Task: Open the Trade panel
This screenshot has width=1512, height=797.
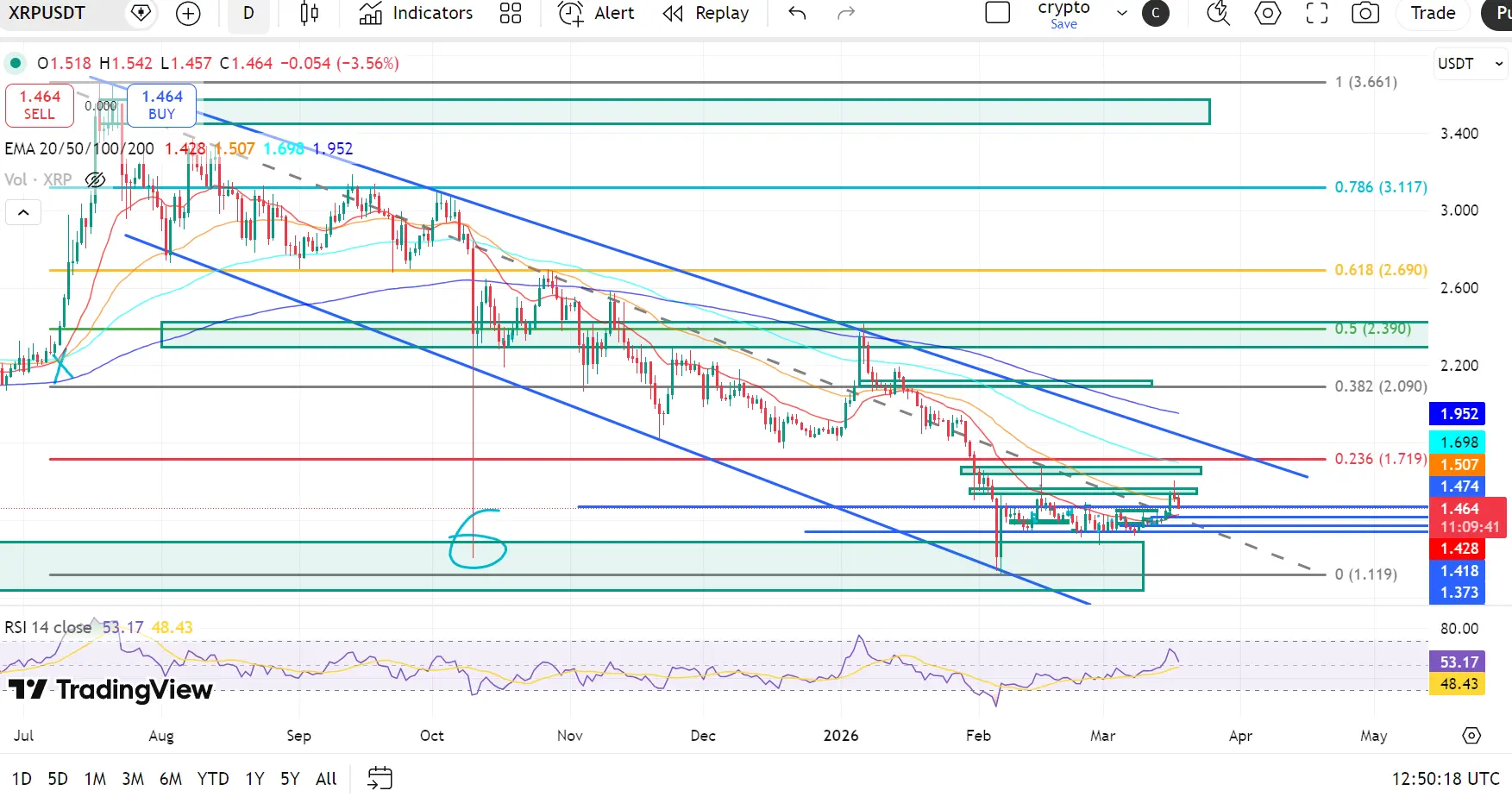Action: 1433,13
